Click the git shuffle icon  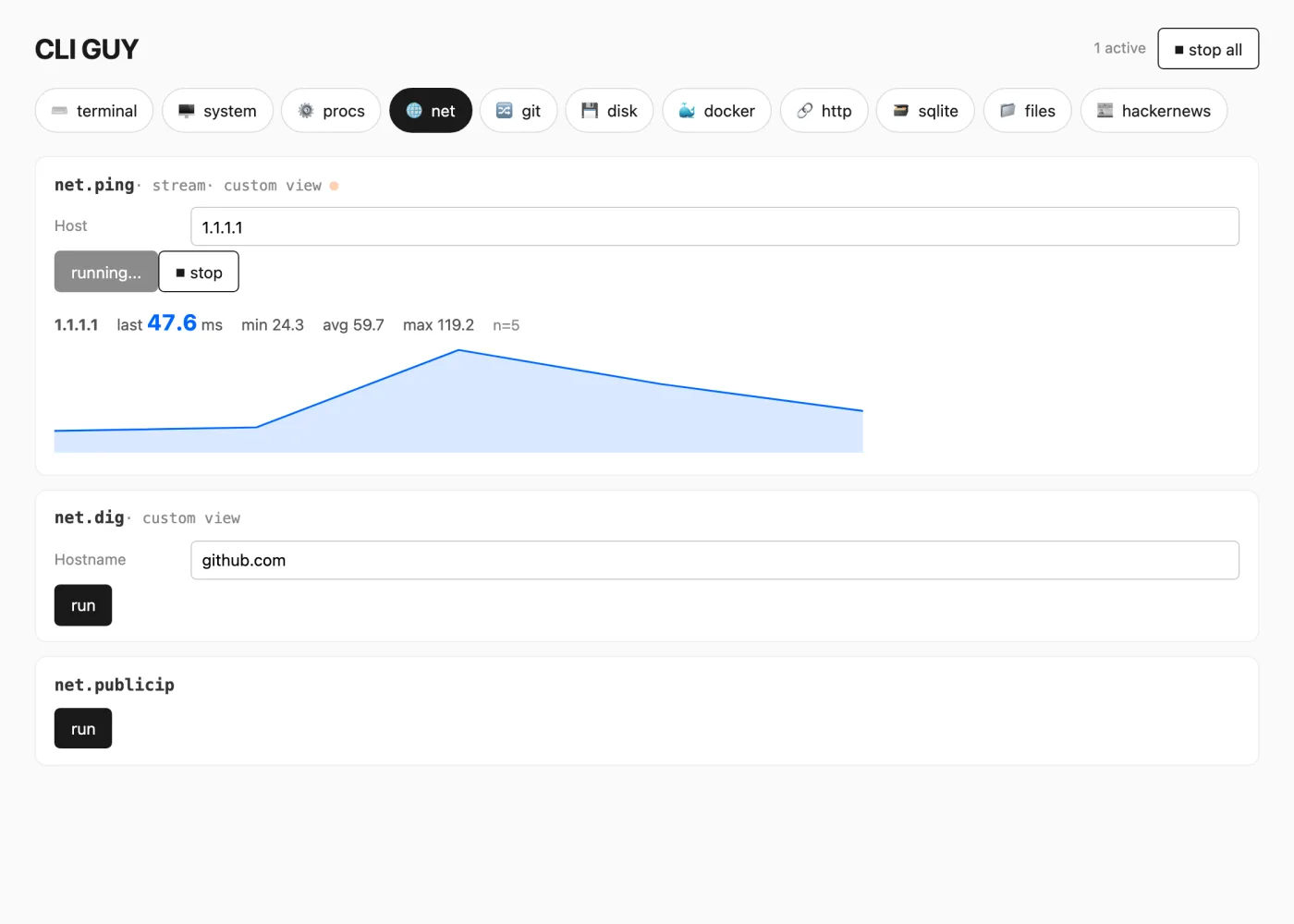click(505, 111)
